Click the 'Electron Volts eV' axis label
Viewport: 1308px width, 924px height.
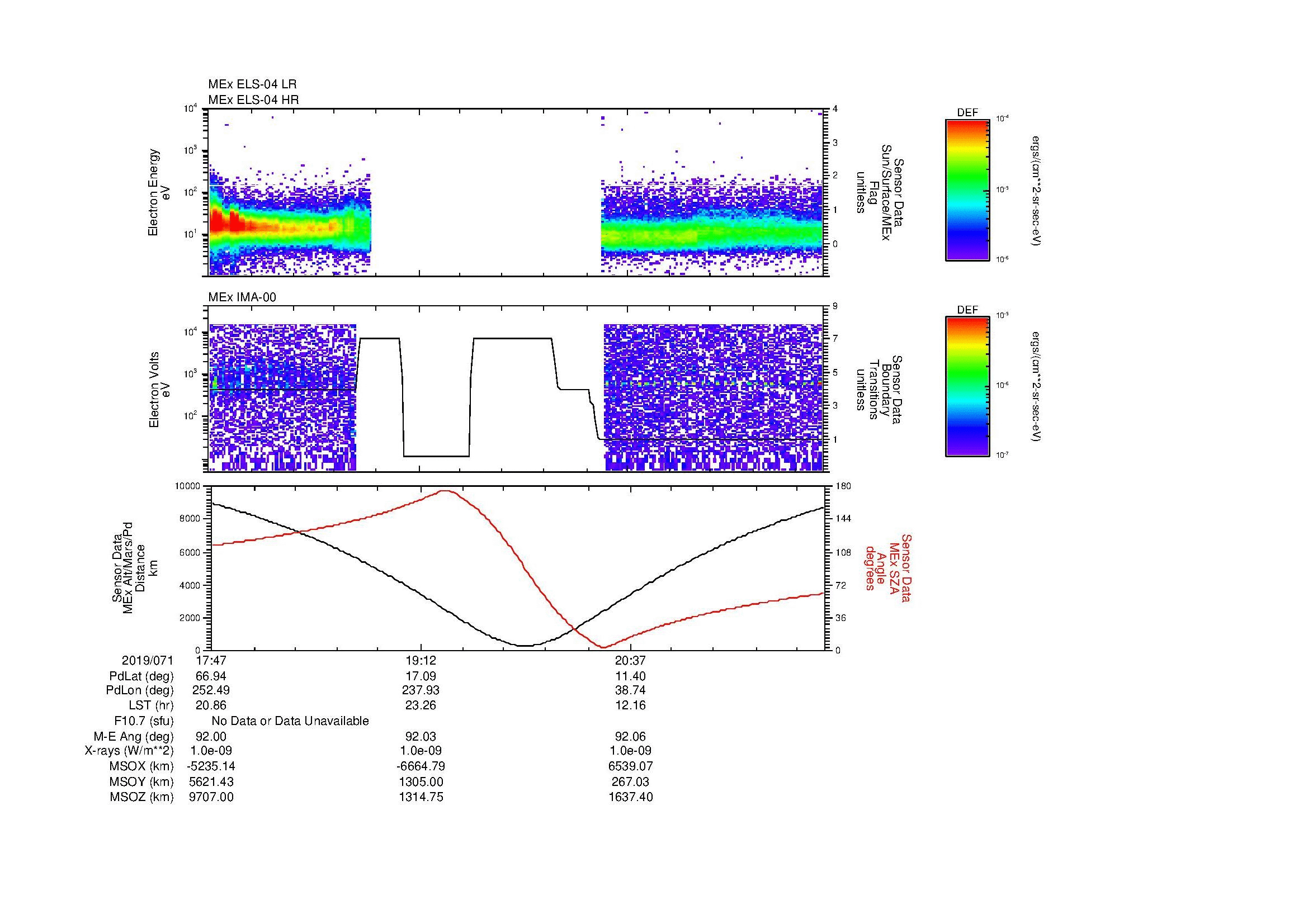point(159,390)
